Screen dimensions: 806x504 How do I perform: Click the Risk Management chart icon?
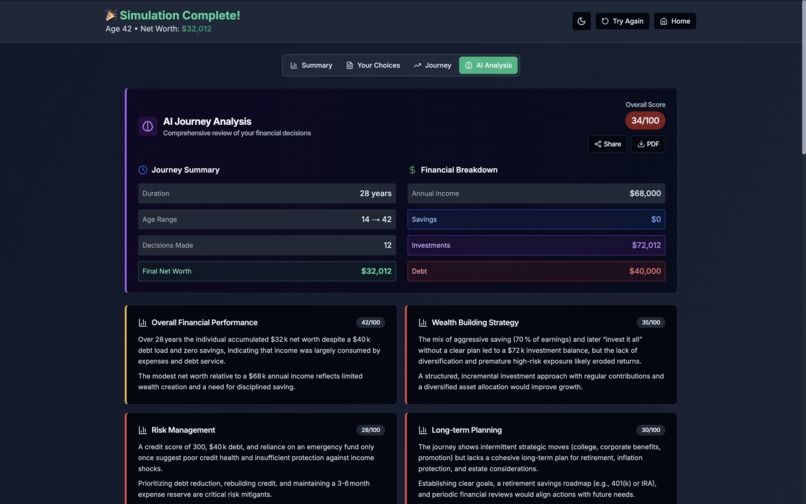pos(142,430)
